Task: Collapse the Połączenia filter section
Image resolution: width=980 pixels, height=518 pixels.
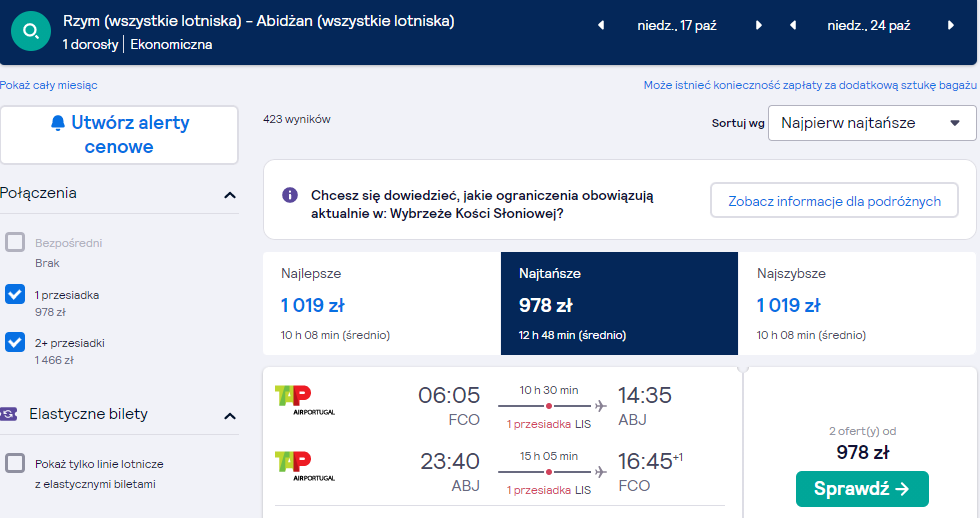Action: tap(230, 196)
